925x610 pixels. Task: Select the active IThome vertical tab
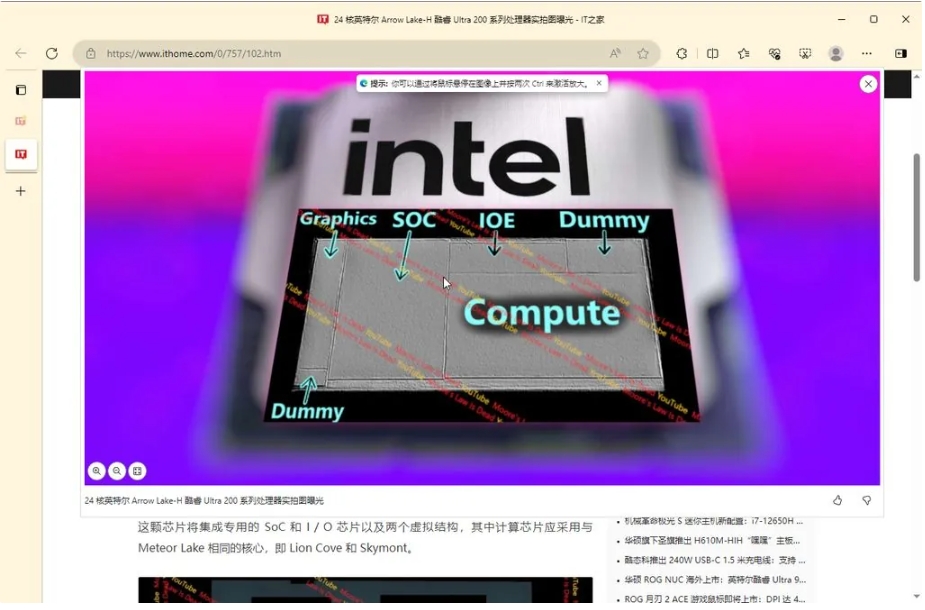(21, 155)
